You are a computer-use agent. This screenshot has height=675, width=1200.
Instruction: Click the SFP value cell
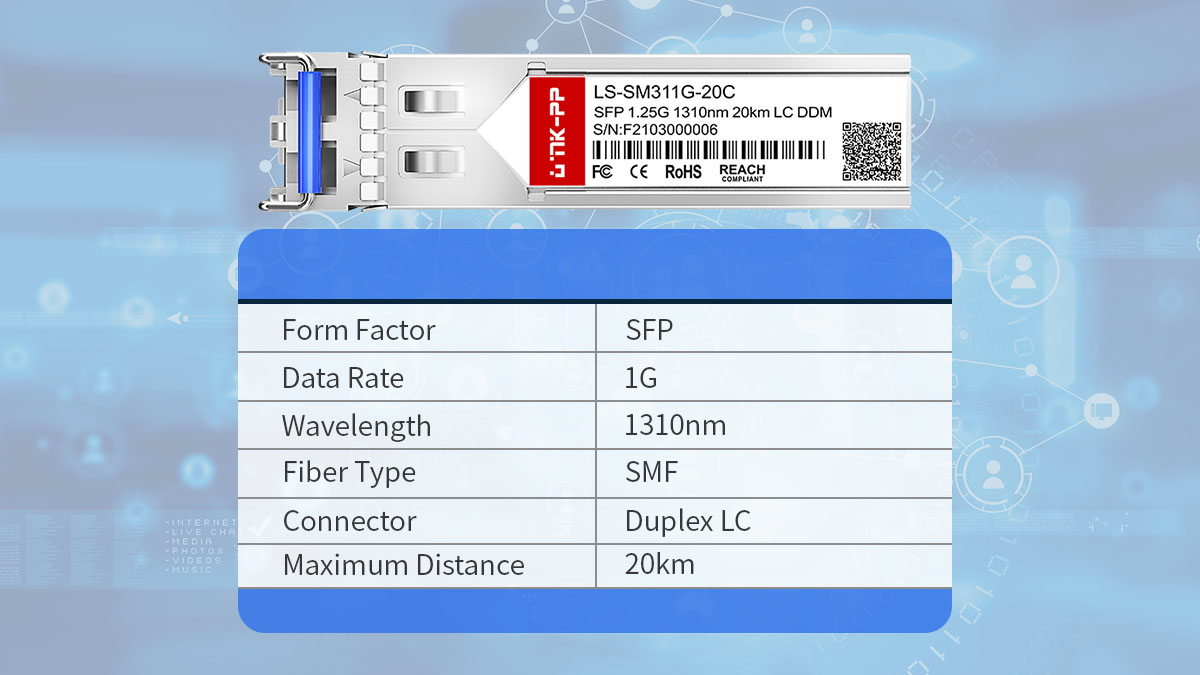[774, 330]
